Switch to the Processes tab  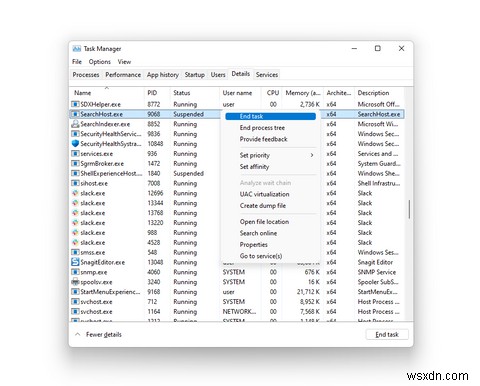pos(86,75)
